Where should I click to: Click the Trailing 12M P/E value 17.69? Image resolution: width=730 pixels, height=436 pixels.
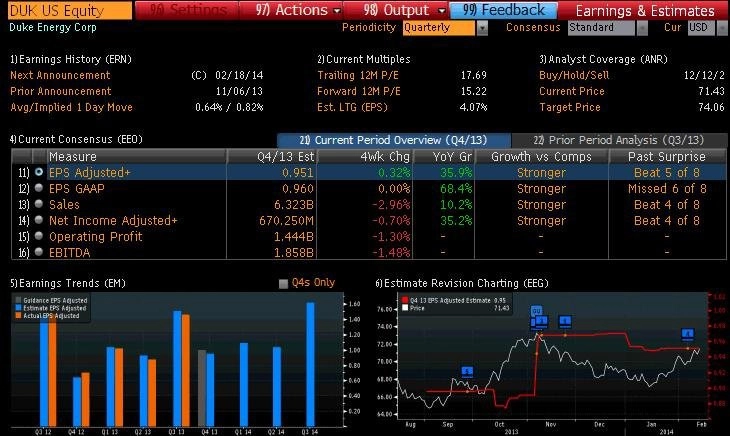tap(473, 75)
